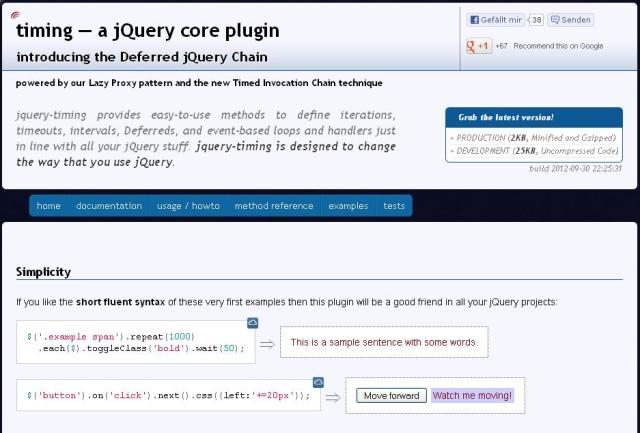Click 'Grab the latest version!' header
The image size is (640, 433).
tap(534, 117)
